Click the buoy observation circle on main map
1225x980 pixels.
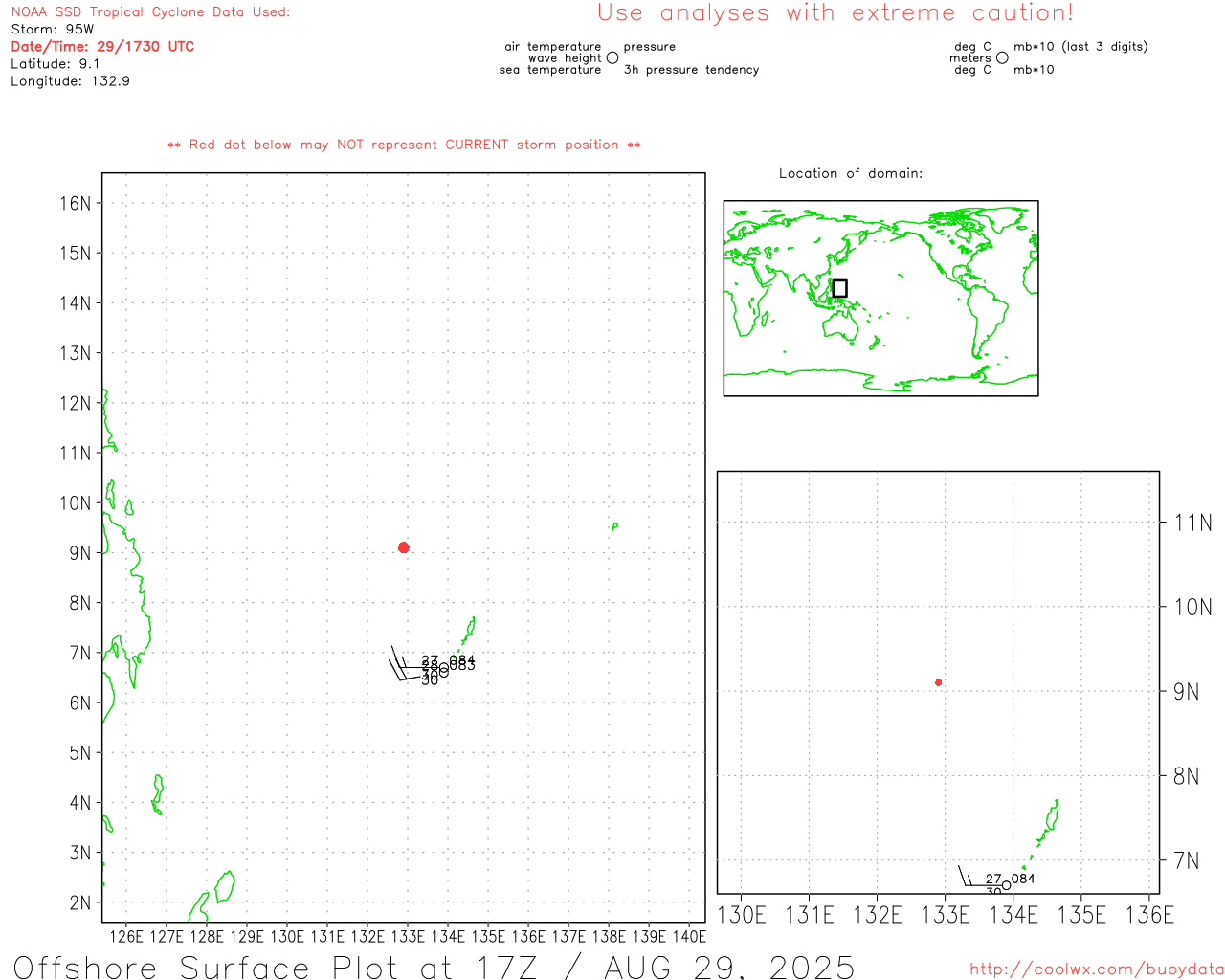[x=443, y=670]
